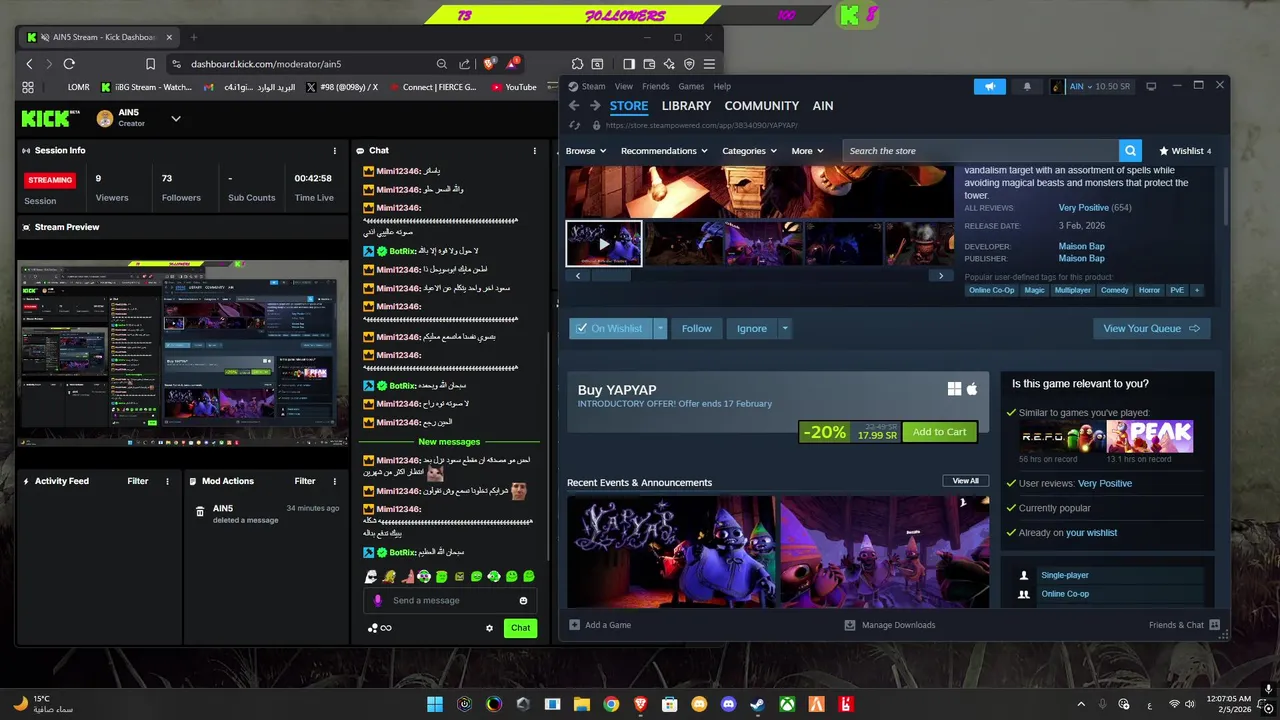Switch to the LIBRARY tab in Steam
The width and height of the screenshot is (1280, 720).
pyautogui.click(x=686, y=106)
